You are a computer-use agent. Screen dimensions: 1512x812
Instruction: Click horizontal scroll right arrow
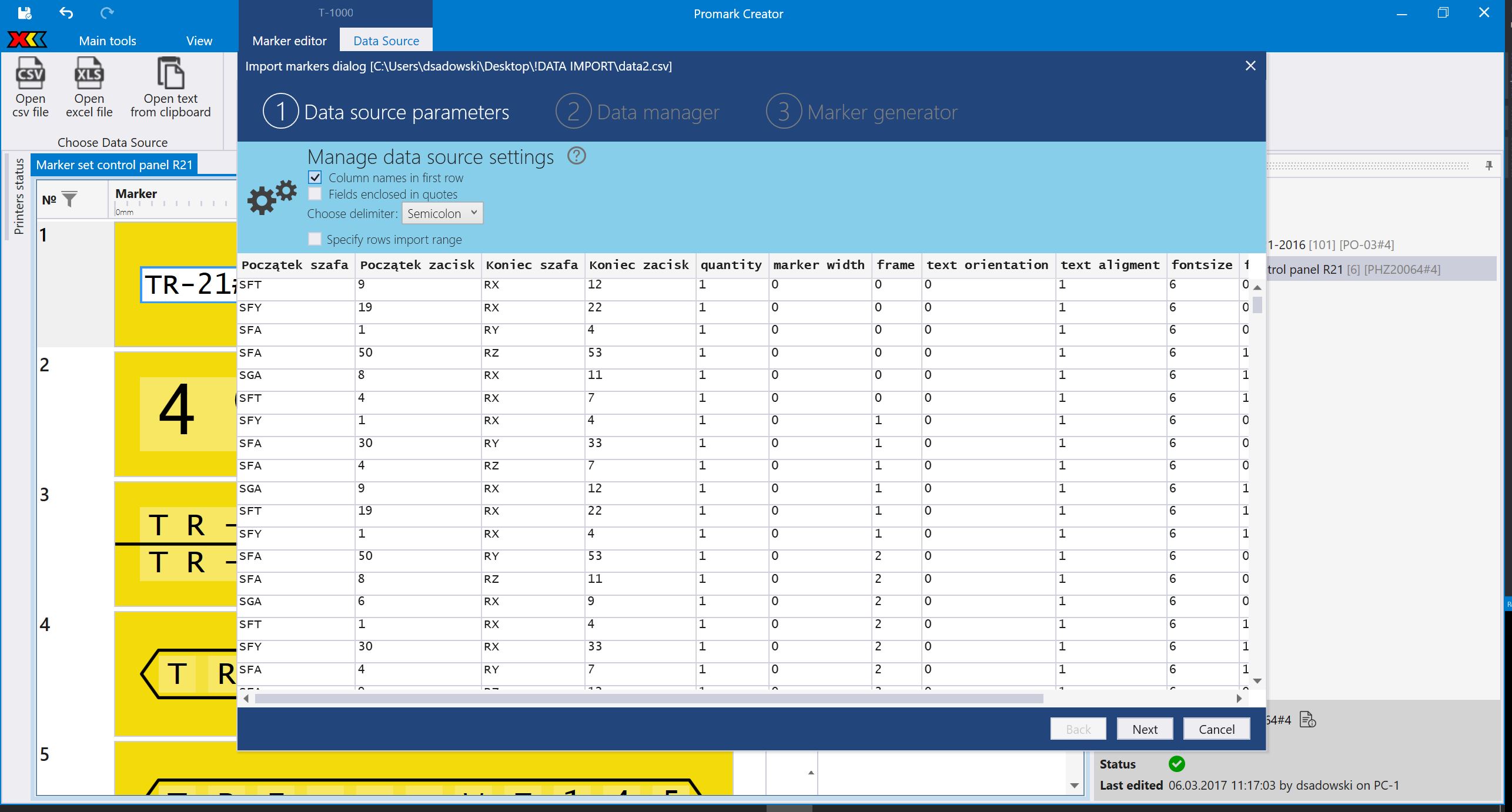coord(1239,699)
